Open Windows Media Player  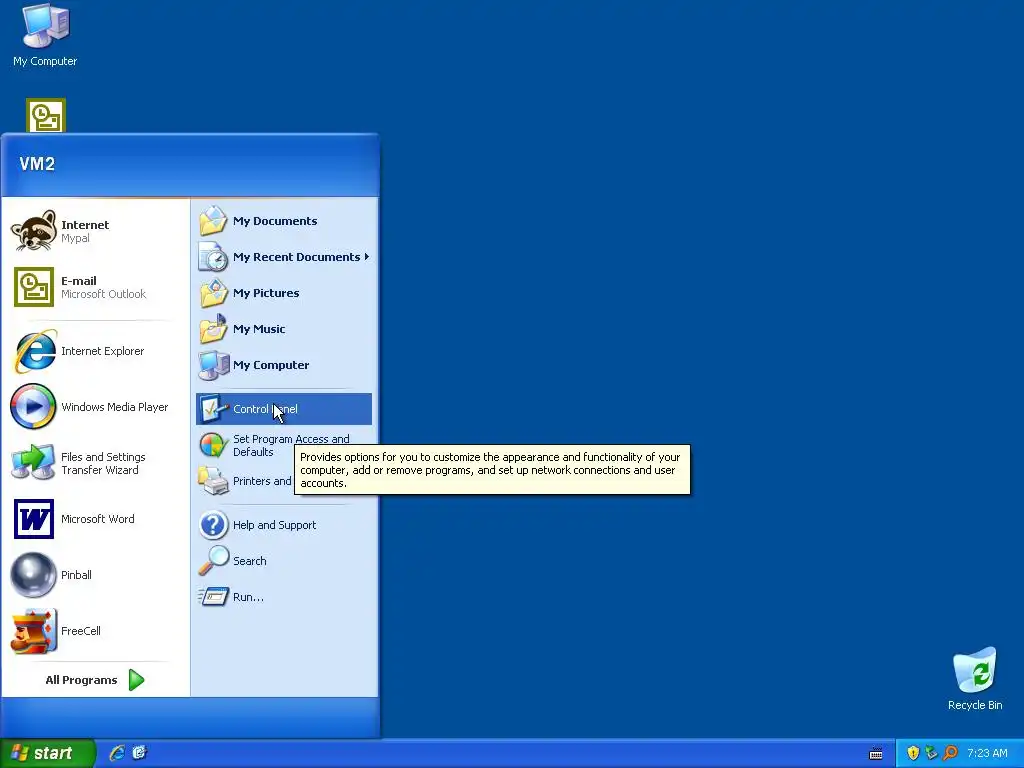pyautogui.click(x=95, y=407)
